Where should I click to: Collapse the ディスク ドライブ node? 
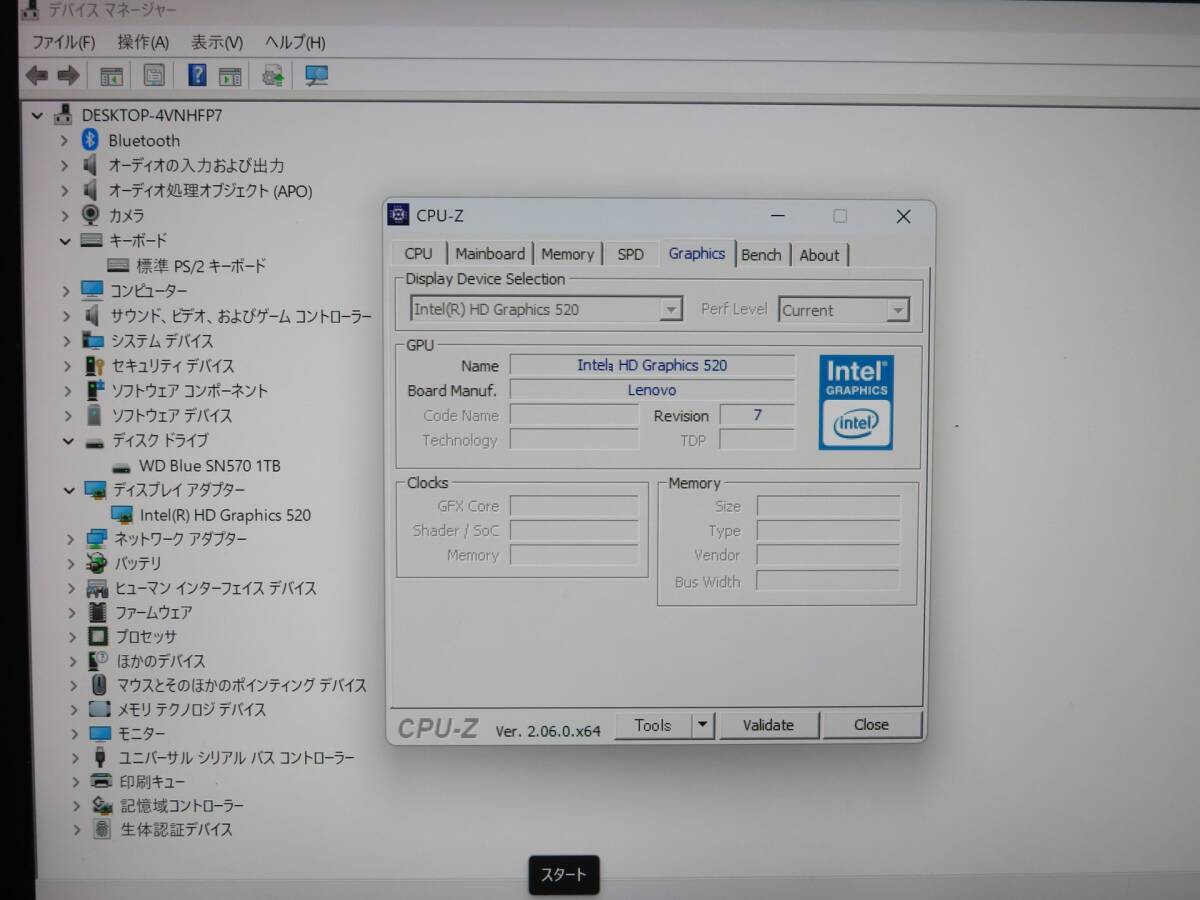(x=68, y=441)
